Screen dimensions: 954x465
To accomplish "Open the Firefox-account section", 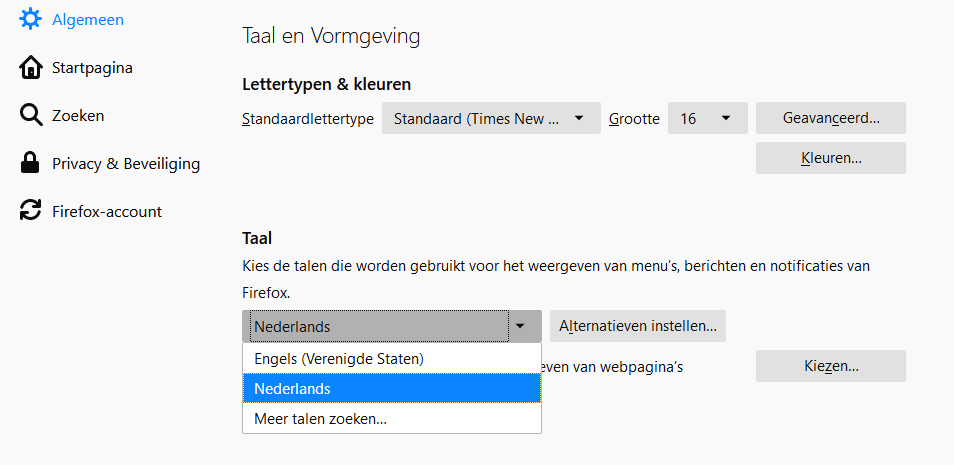I will tap(107, 211).
